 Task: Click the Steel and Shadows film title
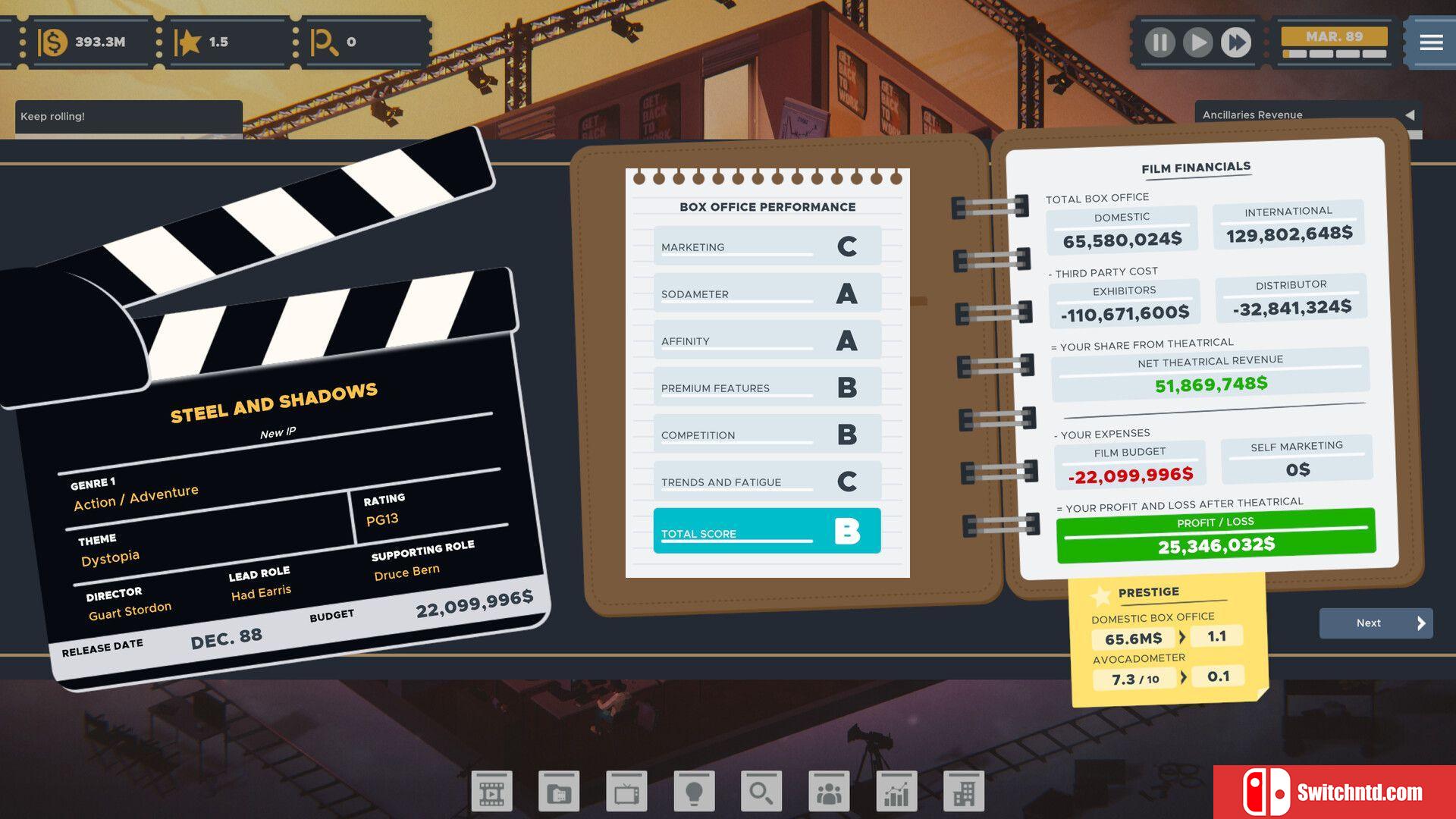(274, 403)
